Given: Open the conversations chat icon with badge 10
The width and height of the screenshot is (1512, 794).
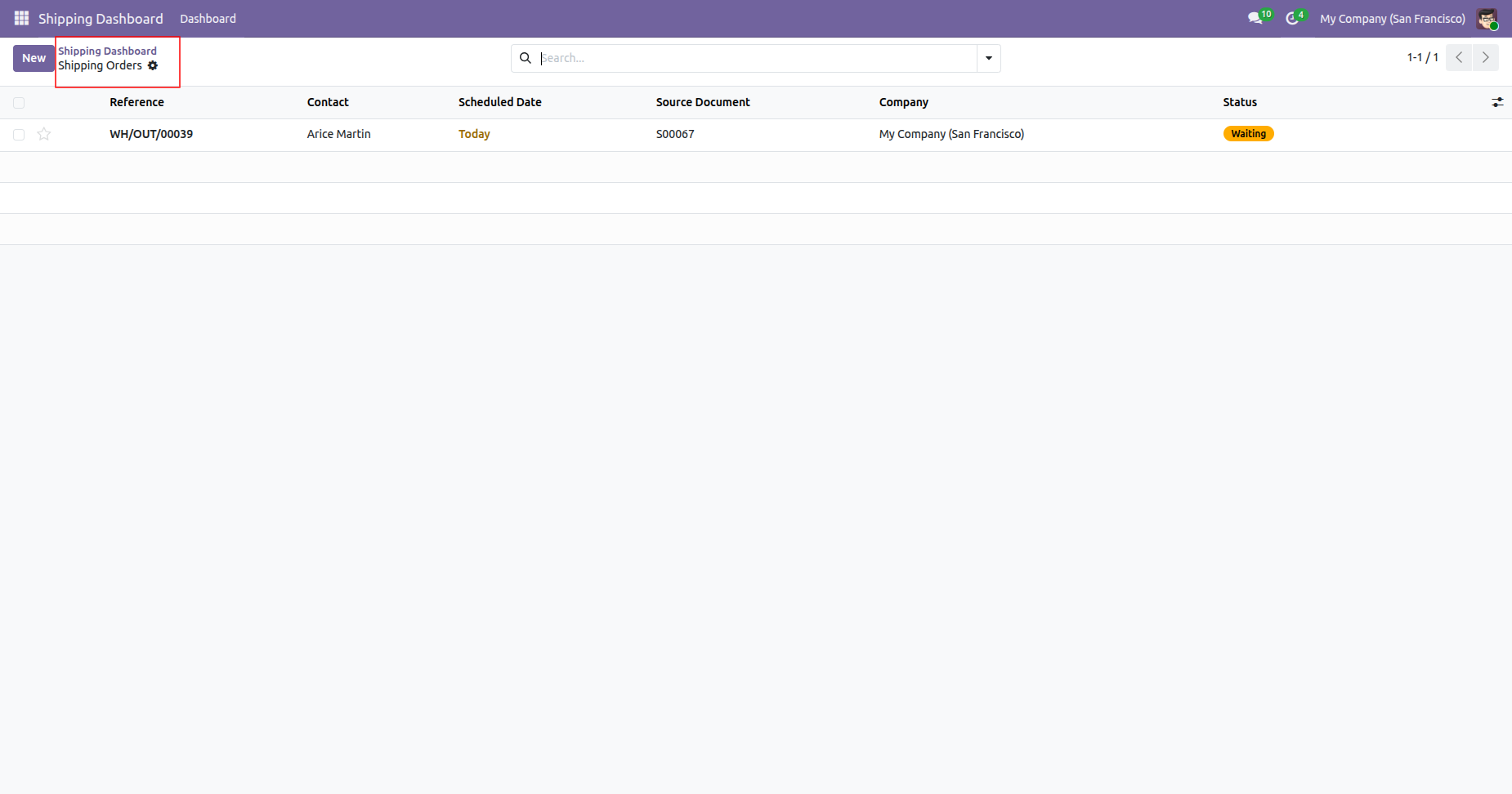Looking at the screenshot, I should coord(1259,17).
